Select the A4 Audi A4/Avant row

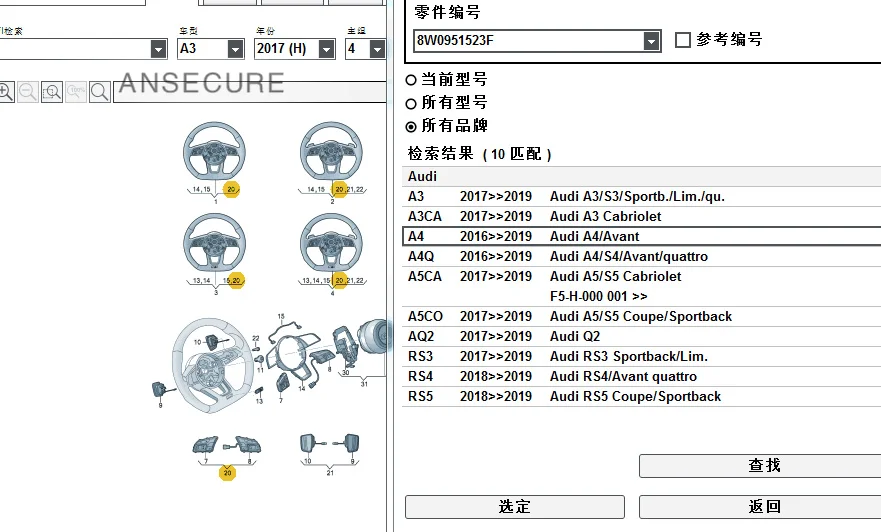(x=642, y=237)
